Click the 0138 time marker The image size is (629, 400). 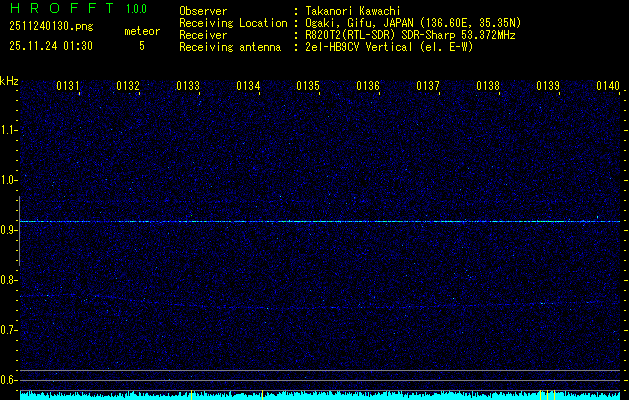(x=488, y=87)
